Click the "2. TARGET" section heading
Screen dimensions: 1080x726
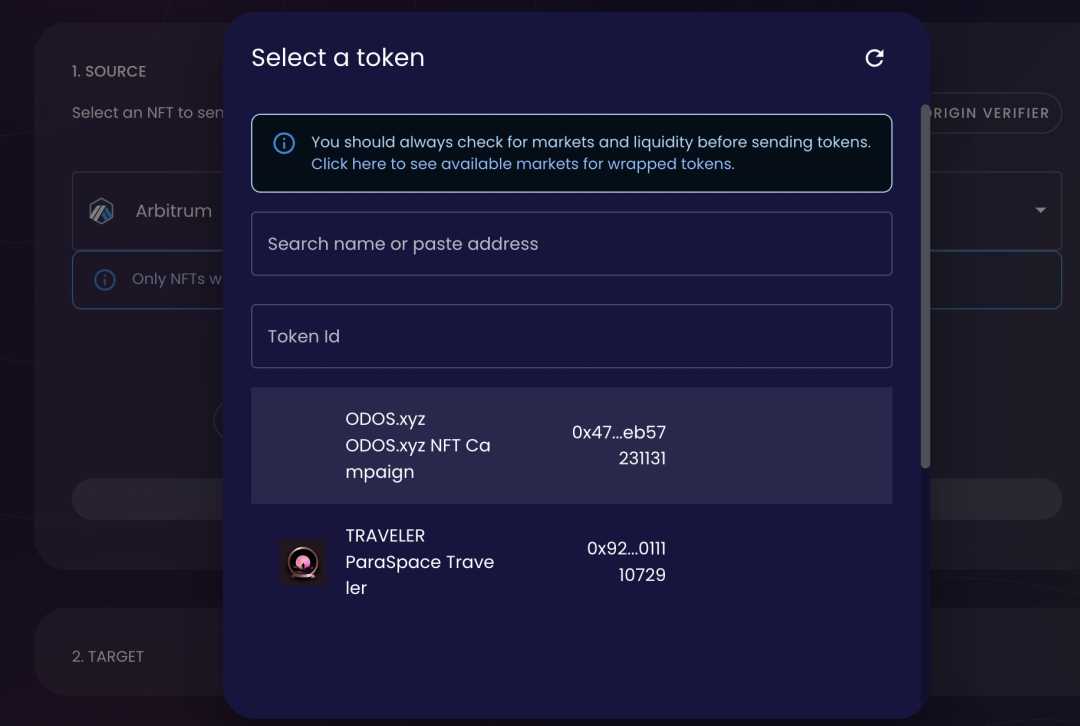108,657
